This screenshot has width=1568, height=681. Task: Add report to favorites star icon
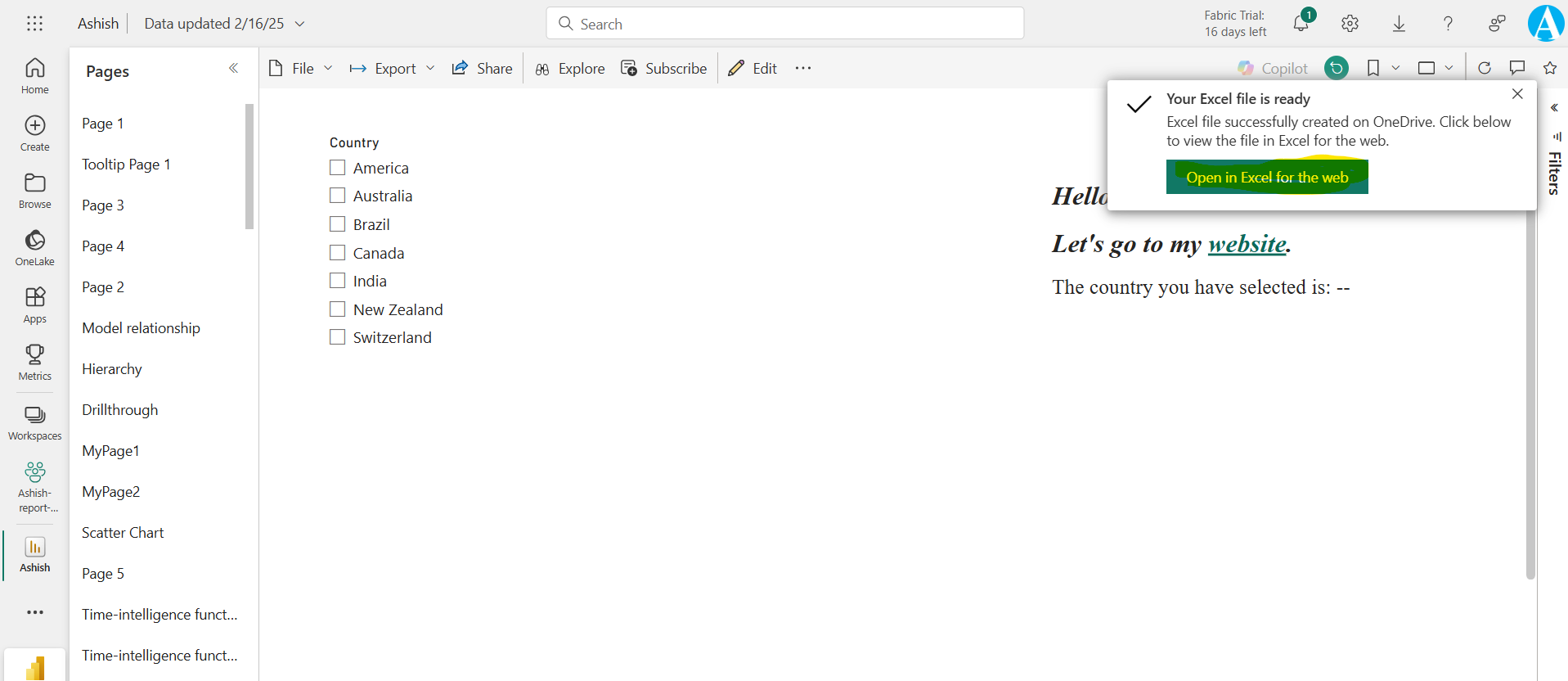pos(1549,68)
